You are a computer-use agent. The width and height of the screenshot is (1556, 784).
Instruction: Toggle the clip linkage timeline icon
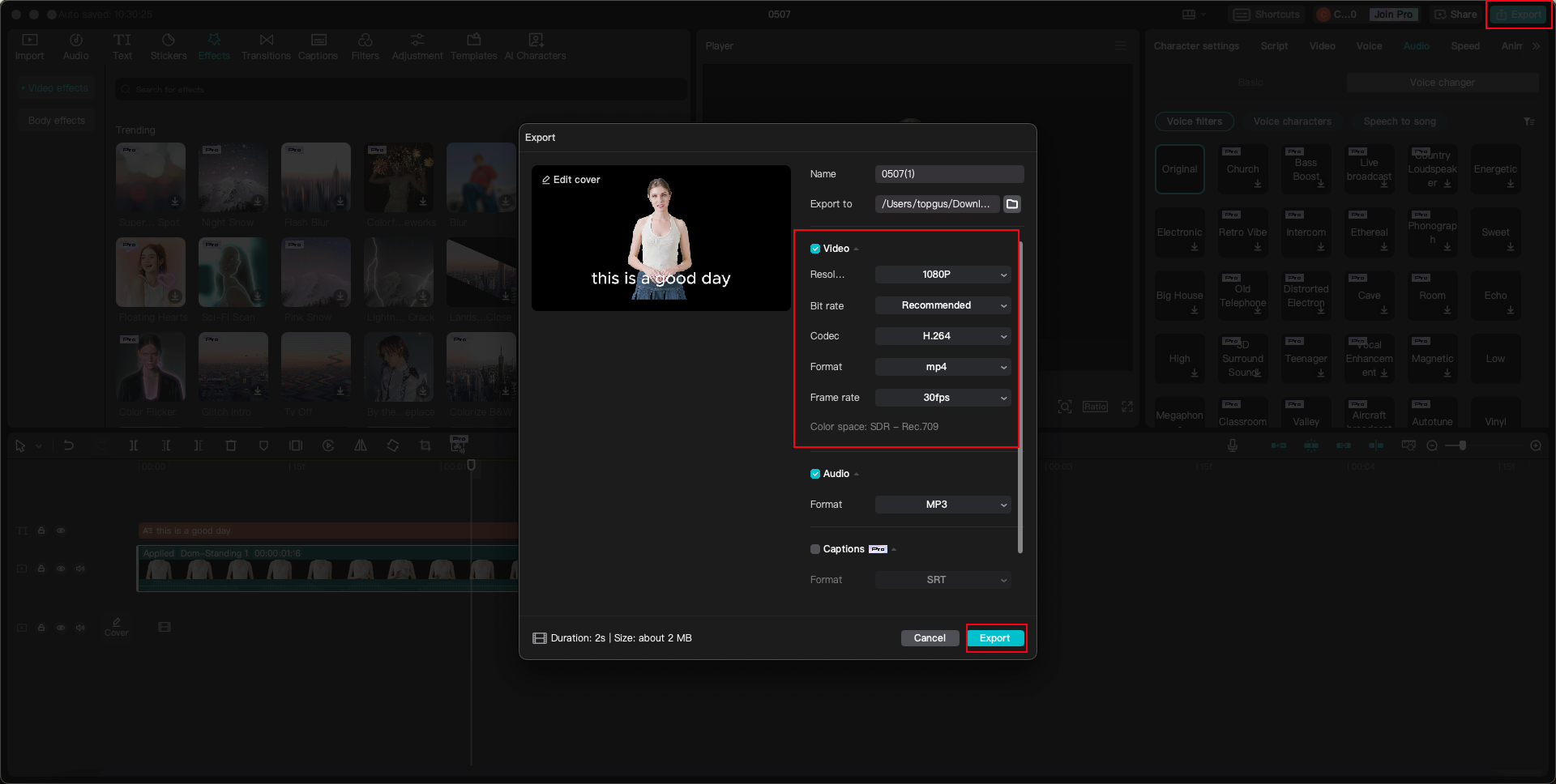(1344, 445)
